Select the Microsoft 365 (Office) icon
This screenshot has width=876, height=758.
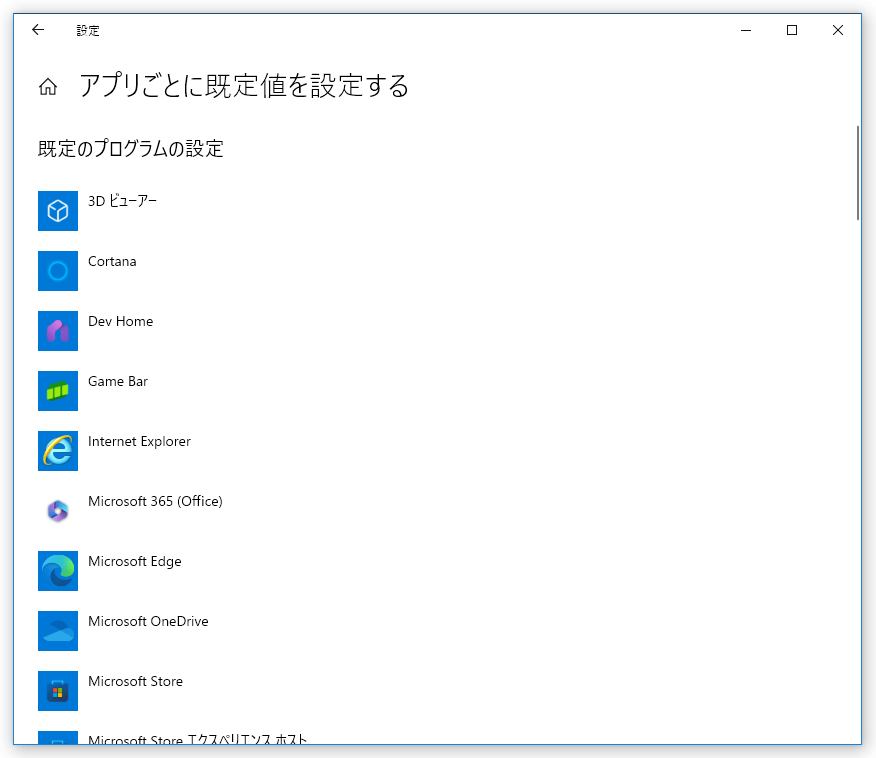click(x=58, y=511)
